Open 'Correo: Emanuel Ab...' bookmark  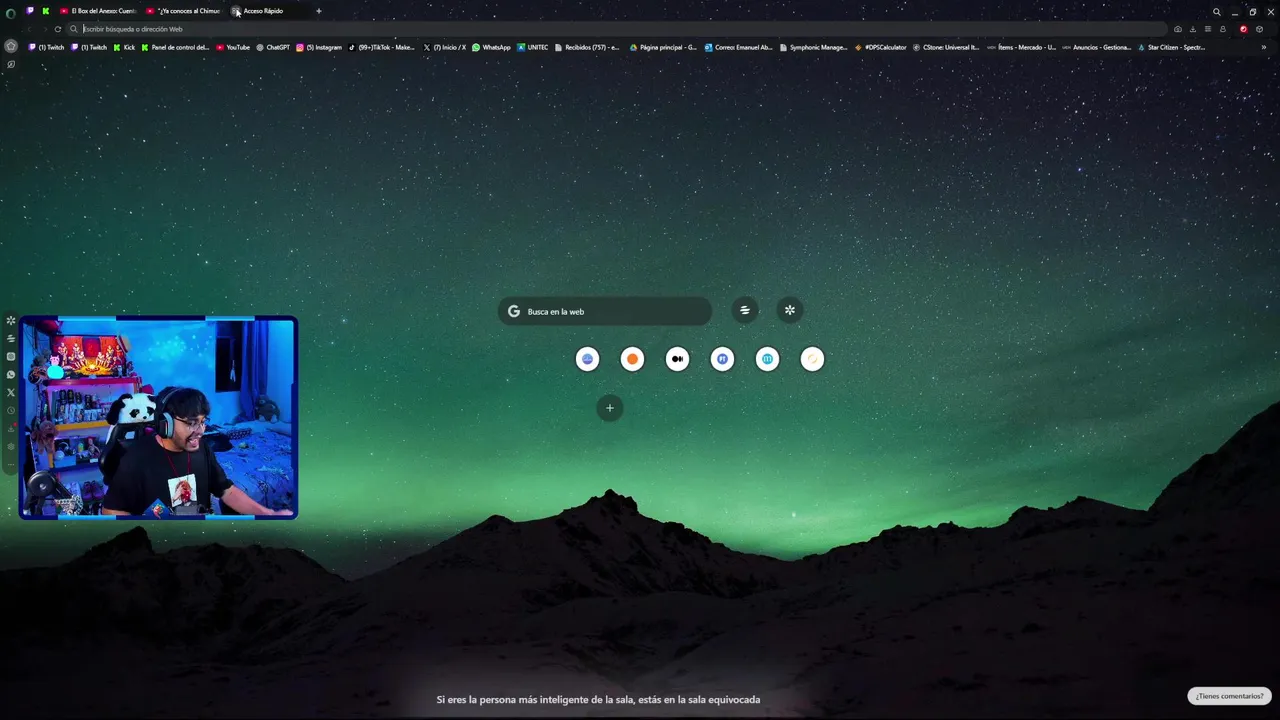(x=738, y=47)
